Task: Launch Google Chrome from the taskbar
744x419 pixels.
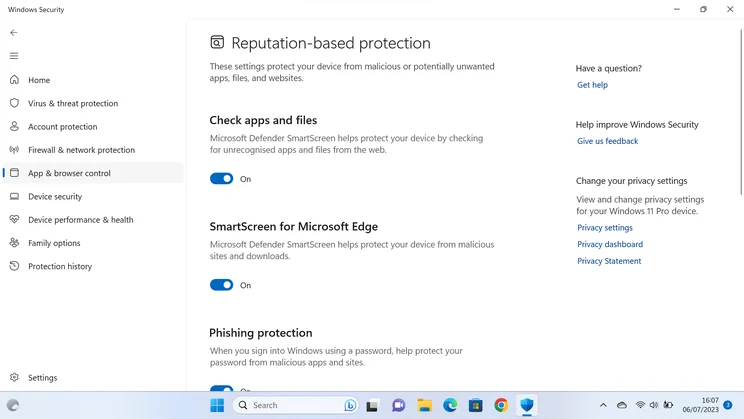Action: [x=501, y=405]
